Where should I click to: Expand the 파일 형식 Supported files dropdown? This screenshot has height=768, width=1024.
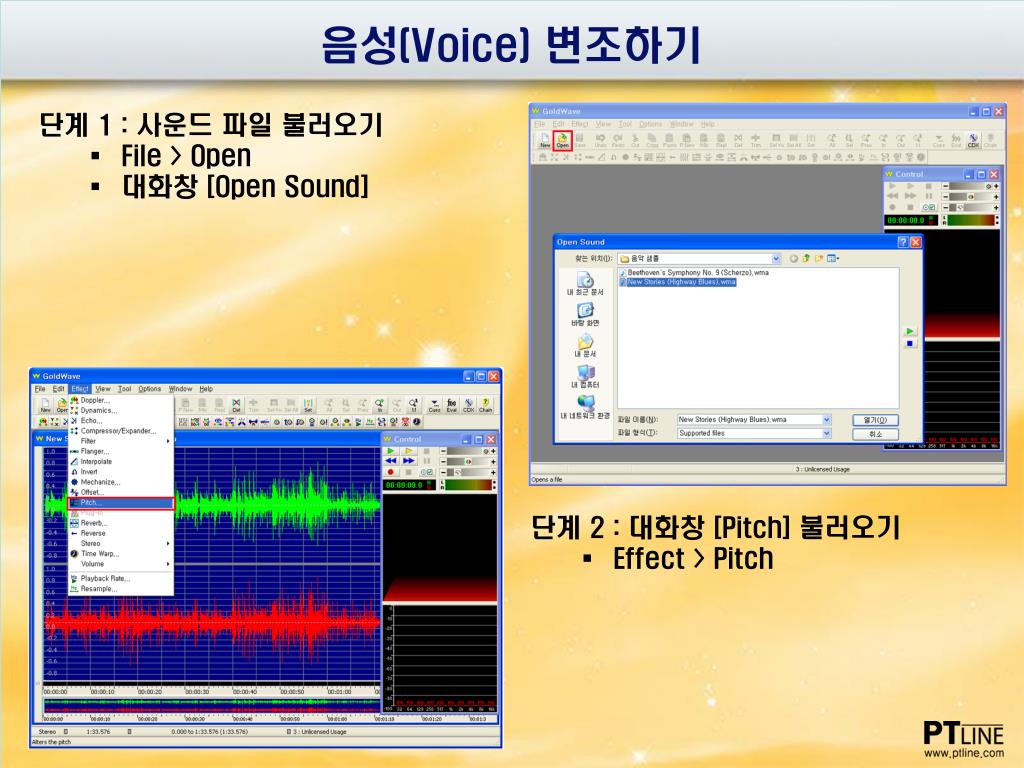click(827, 433)
